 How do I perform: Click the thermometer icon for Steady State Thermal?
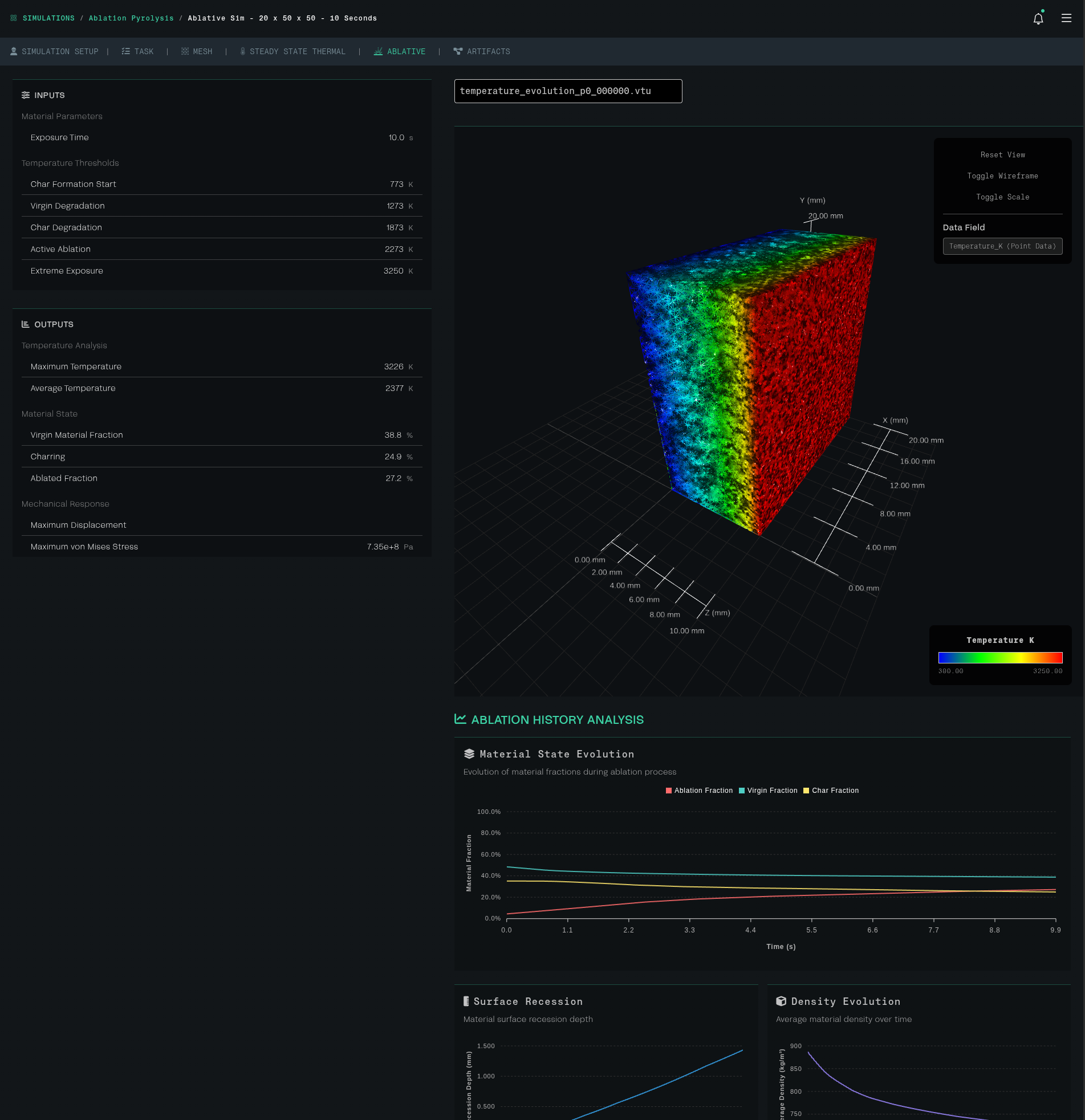pos(242,51)
